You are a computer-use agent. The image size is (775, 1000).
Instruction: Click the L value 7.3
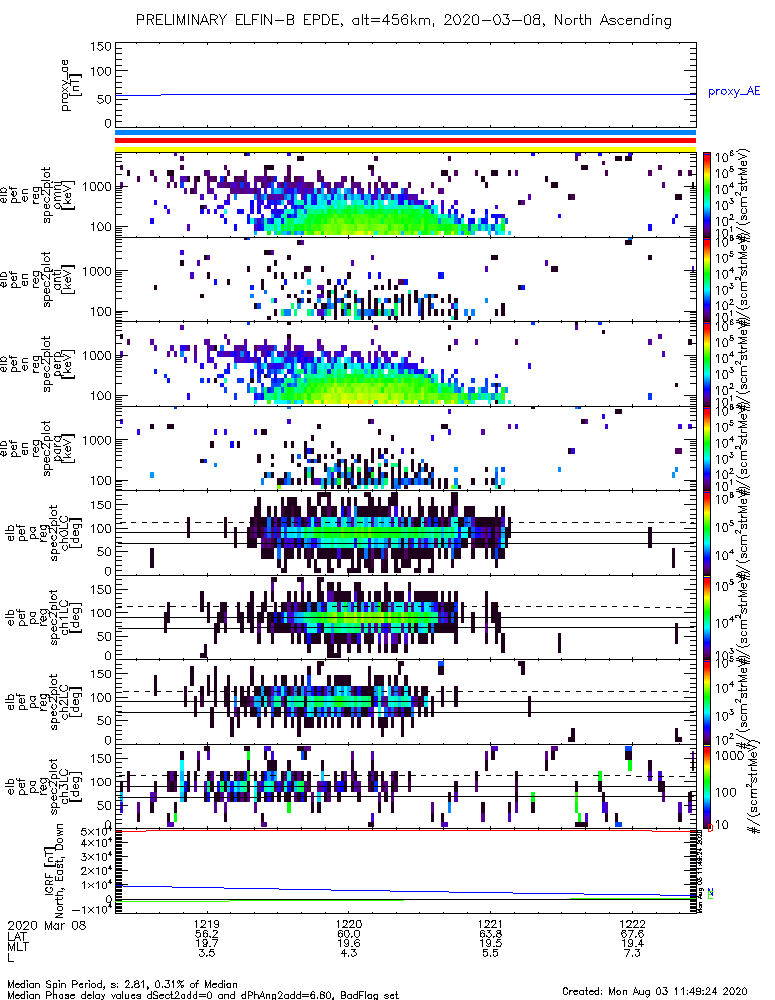click(633, 953)
